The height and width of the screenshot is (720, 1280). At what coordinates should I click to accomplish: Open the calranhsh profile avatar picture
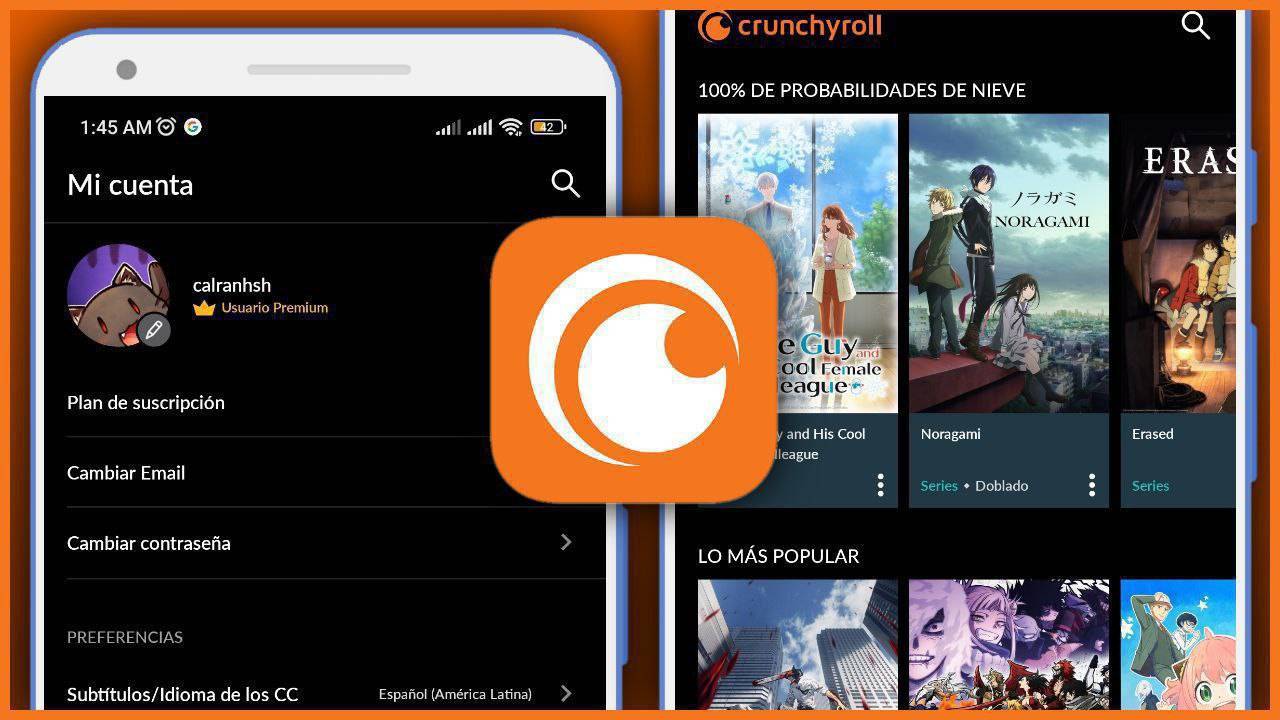[x=117, y=295]
